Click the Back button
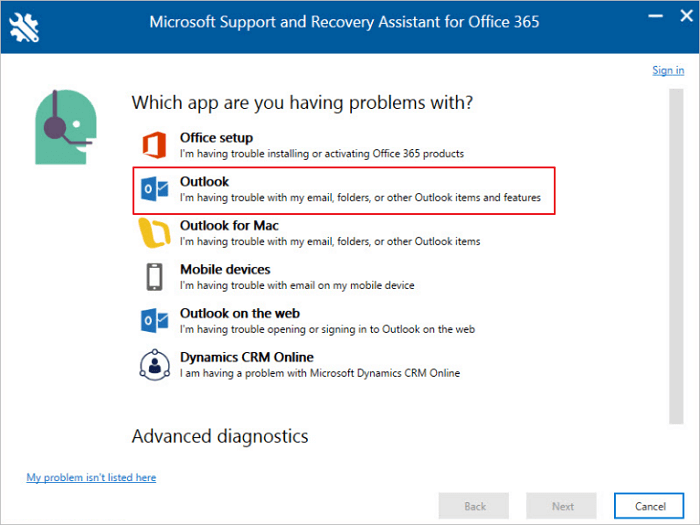The width and height of the screenshot is (700, 525). (x=475, y=506)
